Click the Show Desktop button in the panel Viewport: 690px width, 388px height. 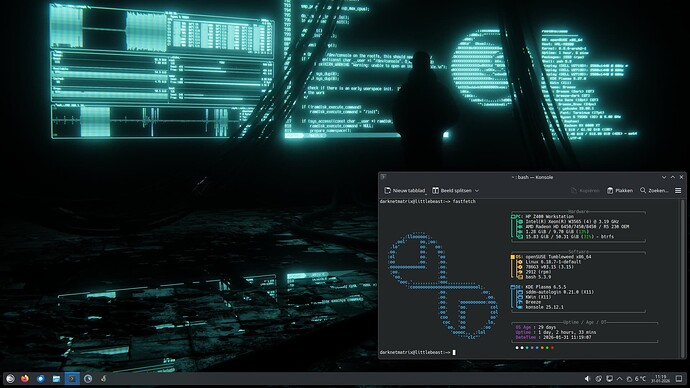click(x=679, y=379)
